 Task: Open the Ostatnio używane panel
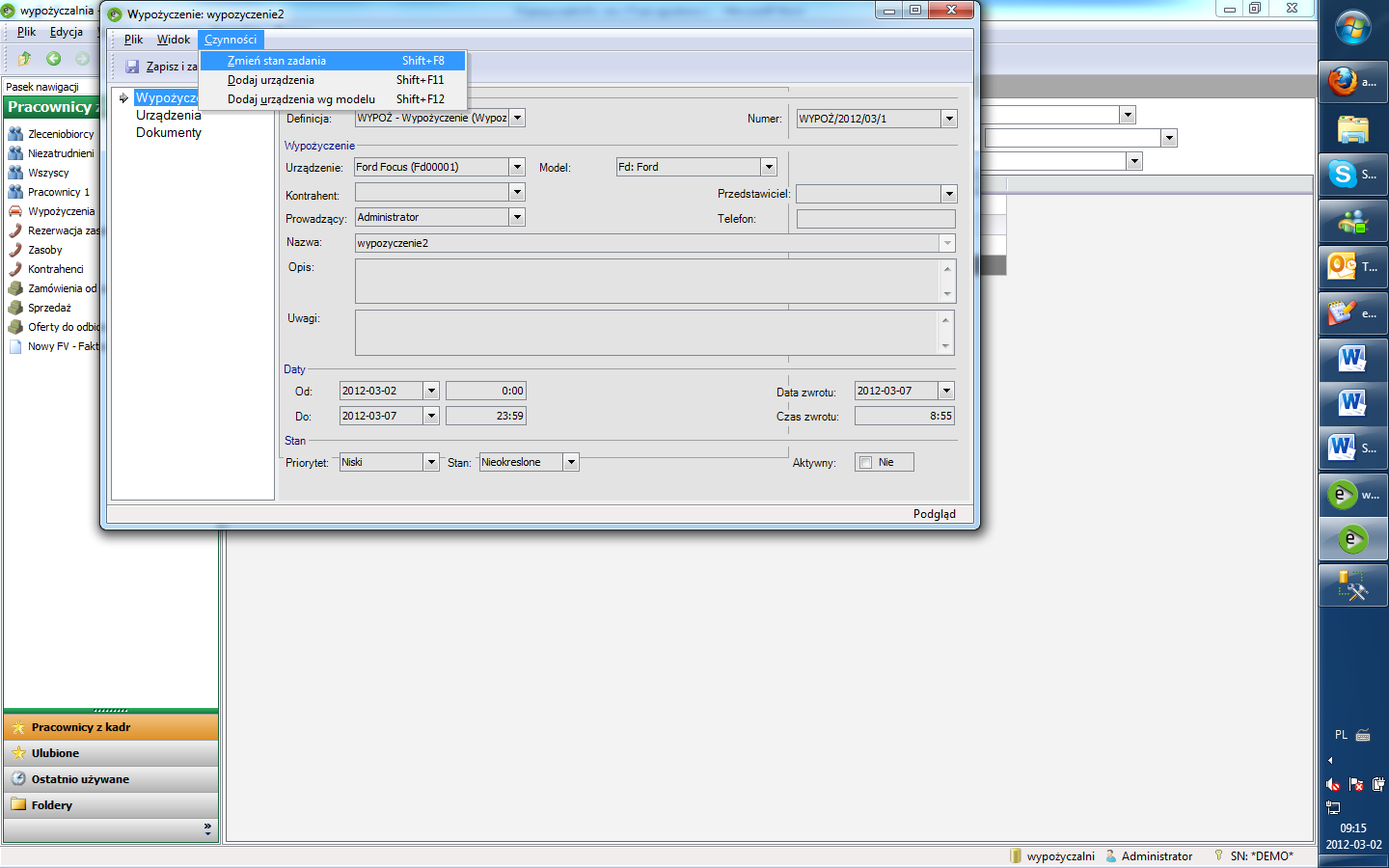click(x=111, y=779)
